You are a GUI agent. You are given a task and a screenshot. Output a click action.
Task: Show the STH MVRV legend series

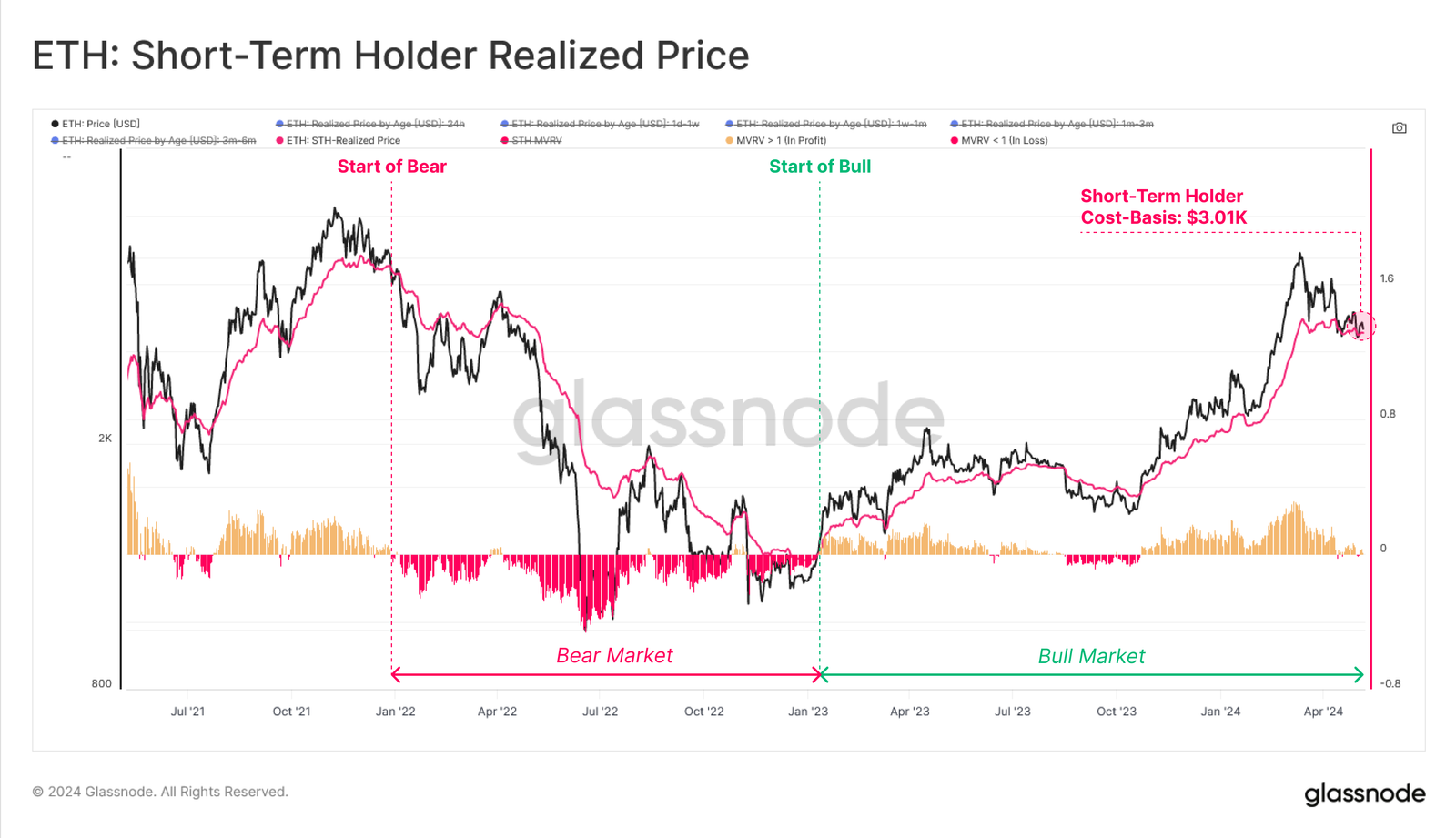531,140
